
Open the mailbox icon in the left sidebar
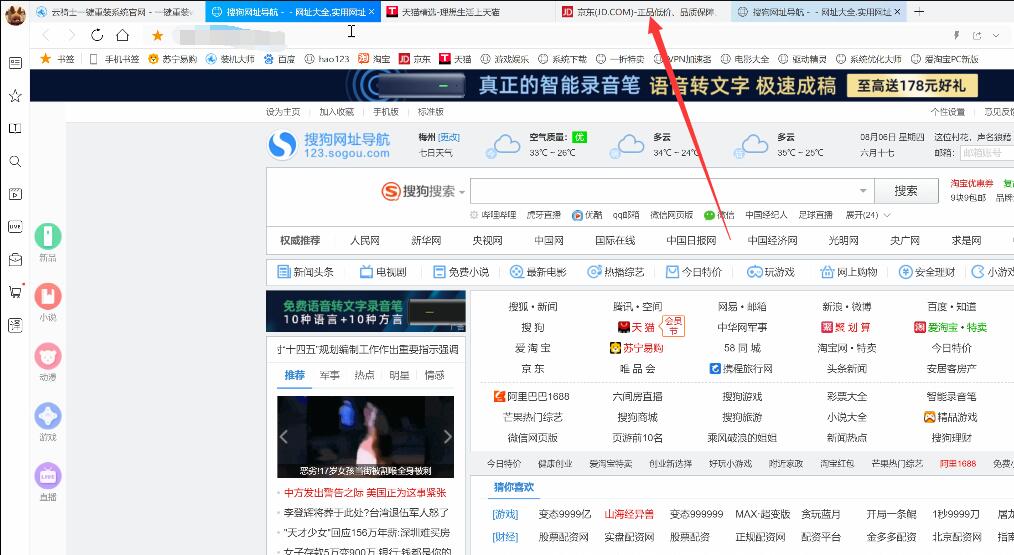pyautogui.click(x=15, y=259)
